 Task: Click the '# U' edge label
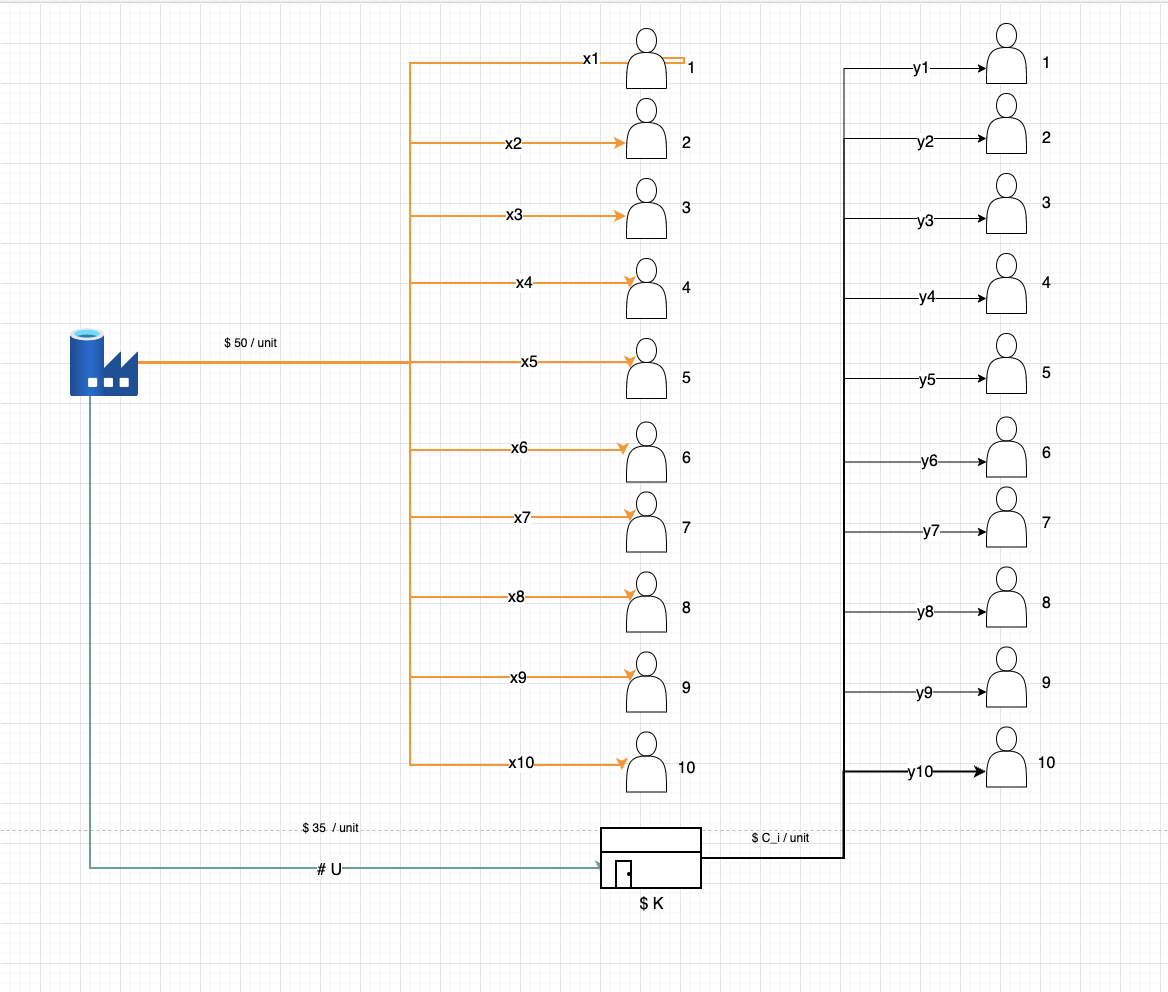coord(329,869)
